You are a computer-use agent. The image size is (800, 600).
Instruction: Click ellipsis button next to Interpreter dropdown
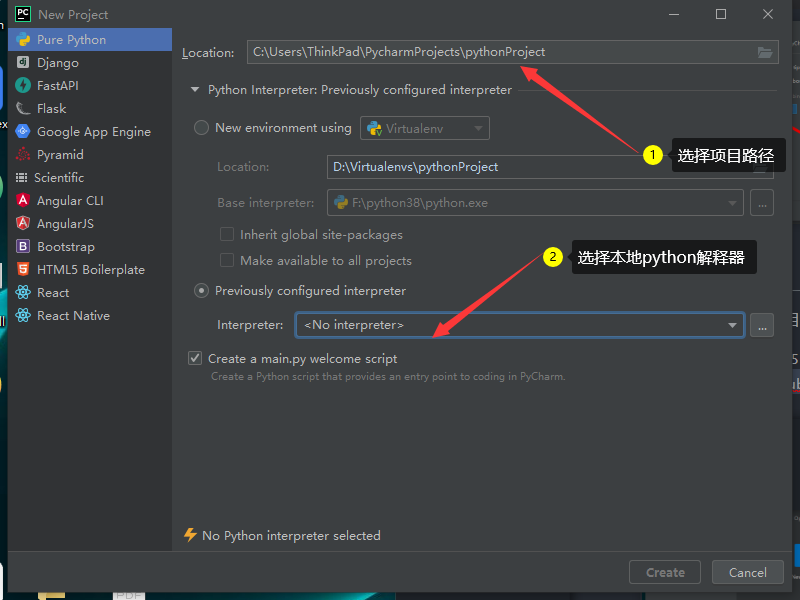(x=762, y=326)
